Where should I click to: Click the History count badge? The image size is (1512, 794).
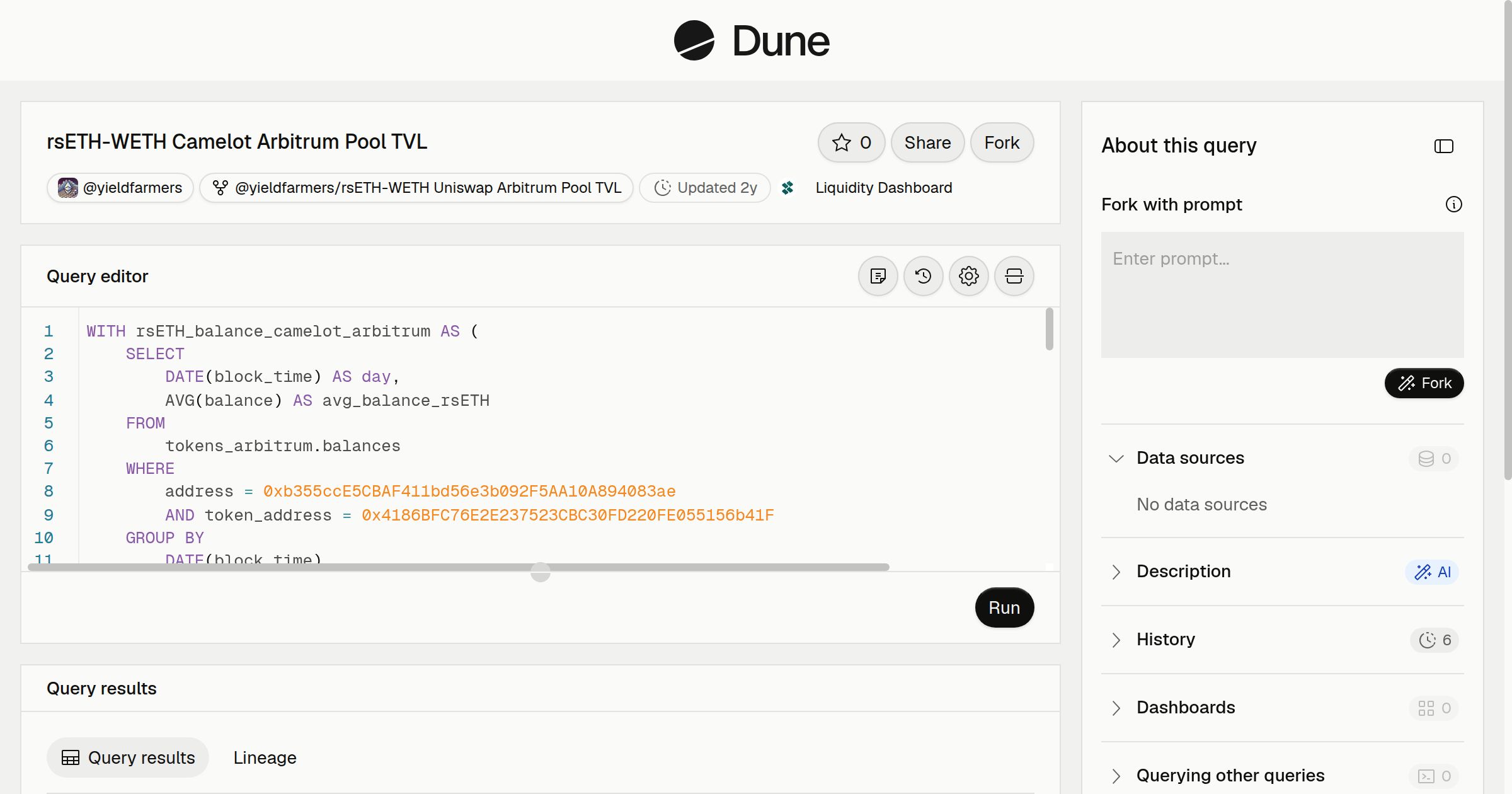pyautogui.click(x=1435, y=640)
